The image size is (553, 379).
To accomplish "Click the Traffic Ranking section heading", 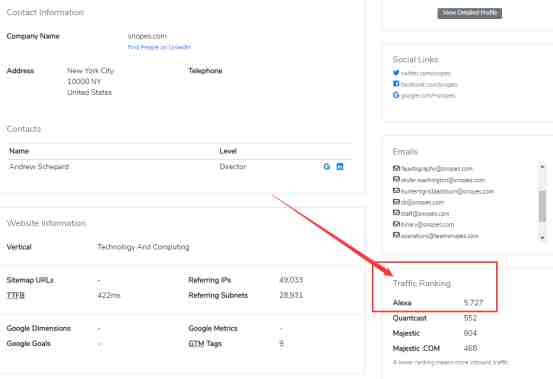I will point(421,283).
